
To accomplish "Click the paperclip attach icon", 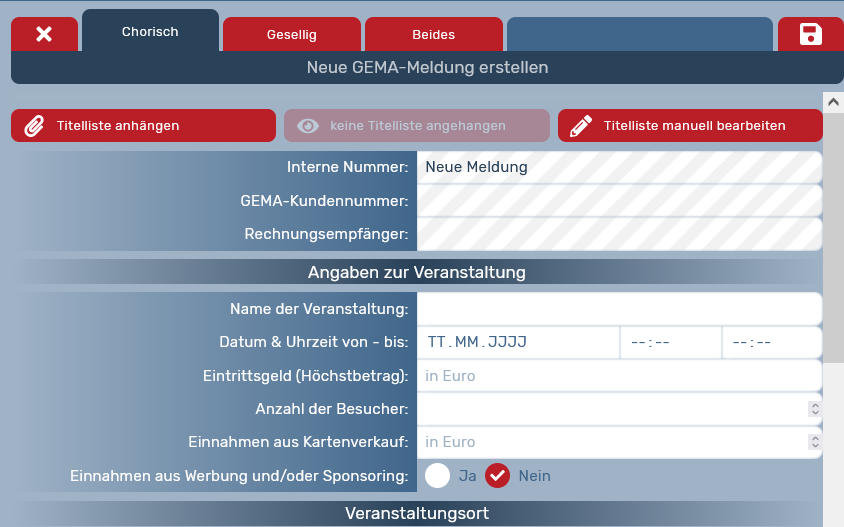I will pyautogui.click(x=34, y=126).
